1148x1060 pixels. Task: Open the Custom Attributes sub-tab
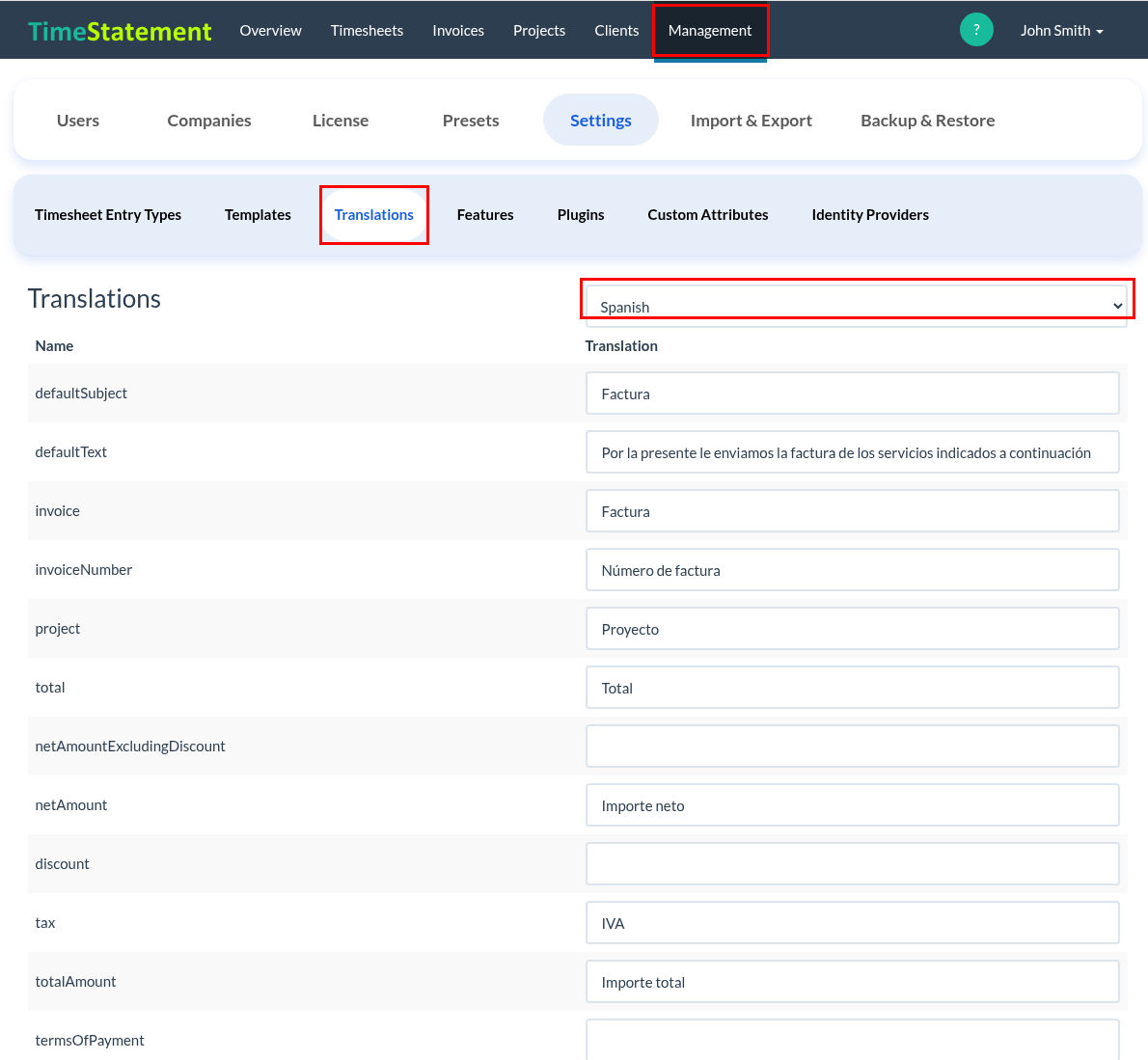[x=707, y=214]
